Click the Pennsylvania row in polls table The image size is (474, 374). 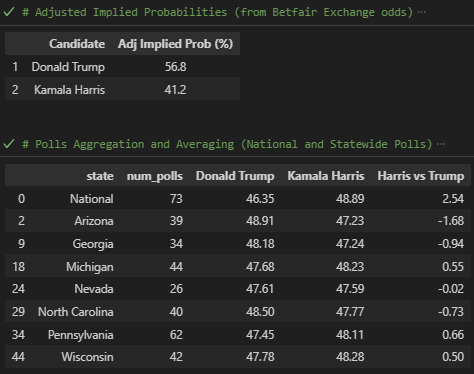tap(238, 334)
